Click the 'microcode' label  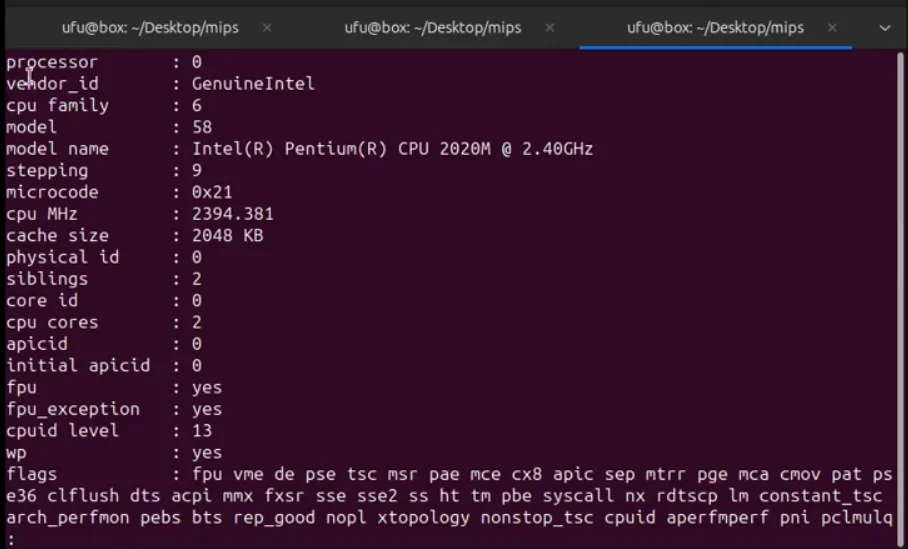pos(52,192)
